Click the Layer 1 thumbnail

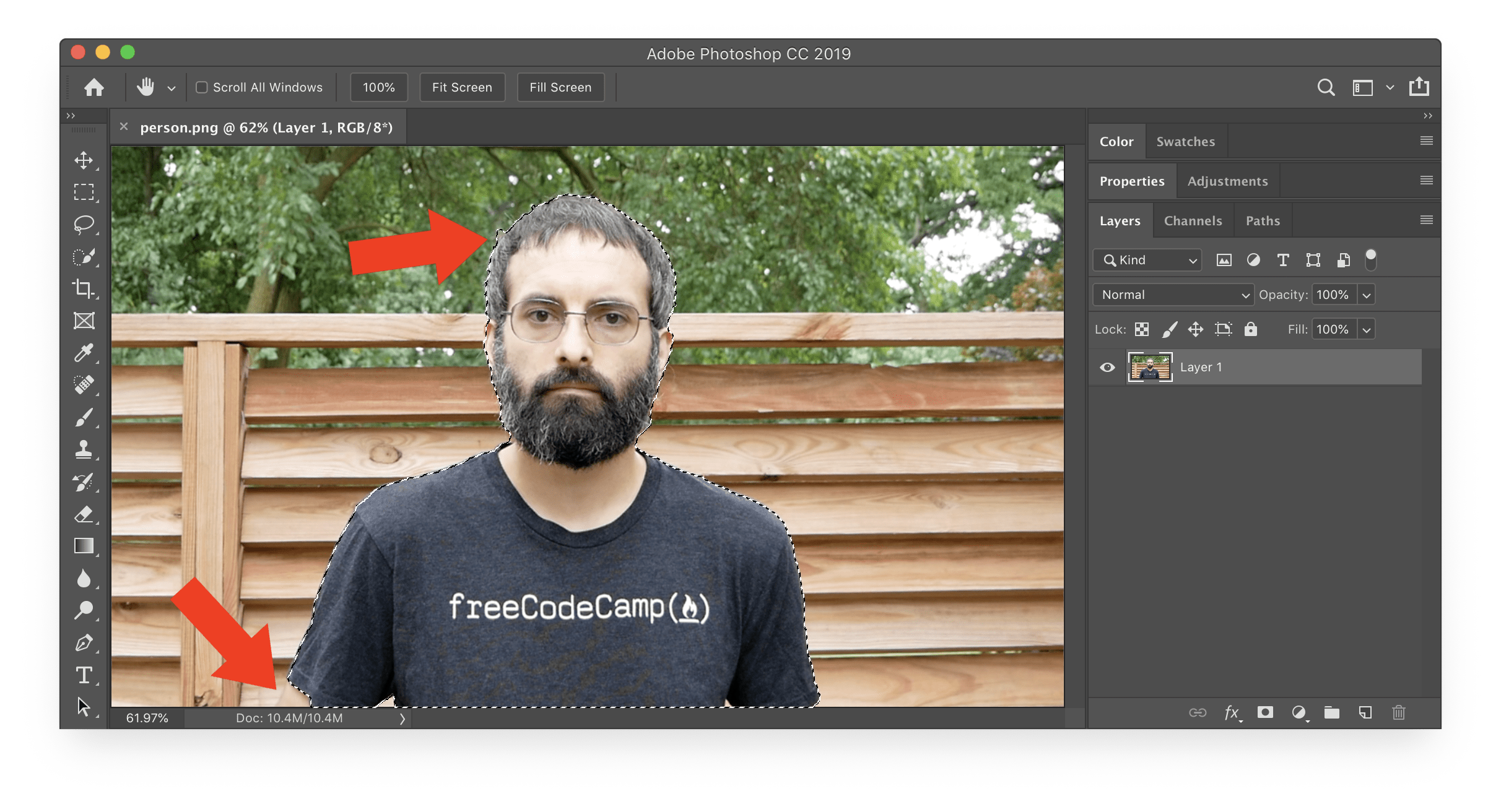click(1150, 367)
